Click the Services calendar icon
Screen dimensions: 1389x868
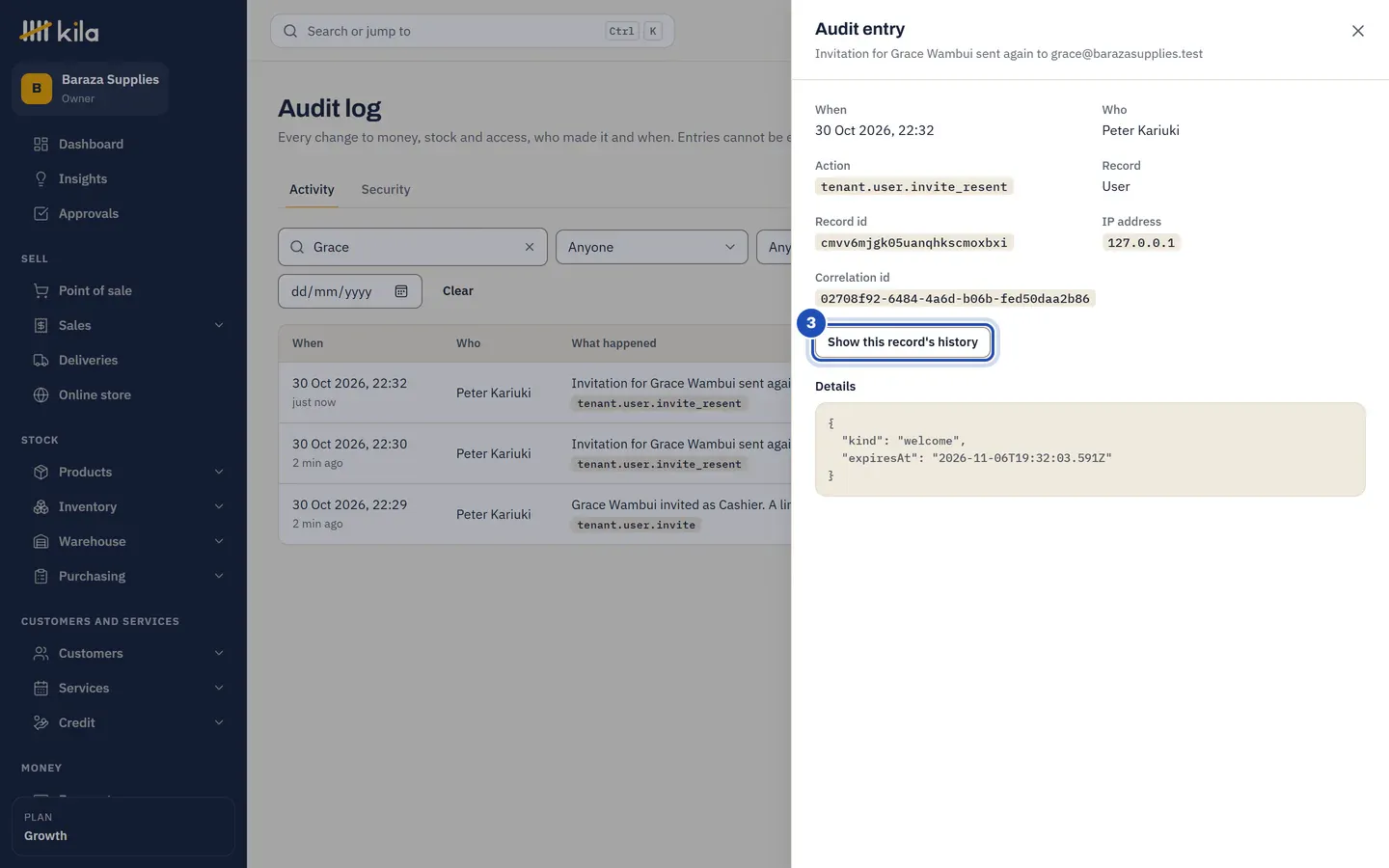(41, 688)
